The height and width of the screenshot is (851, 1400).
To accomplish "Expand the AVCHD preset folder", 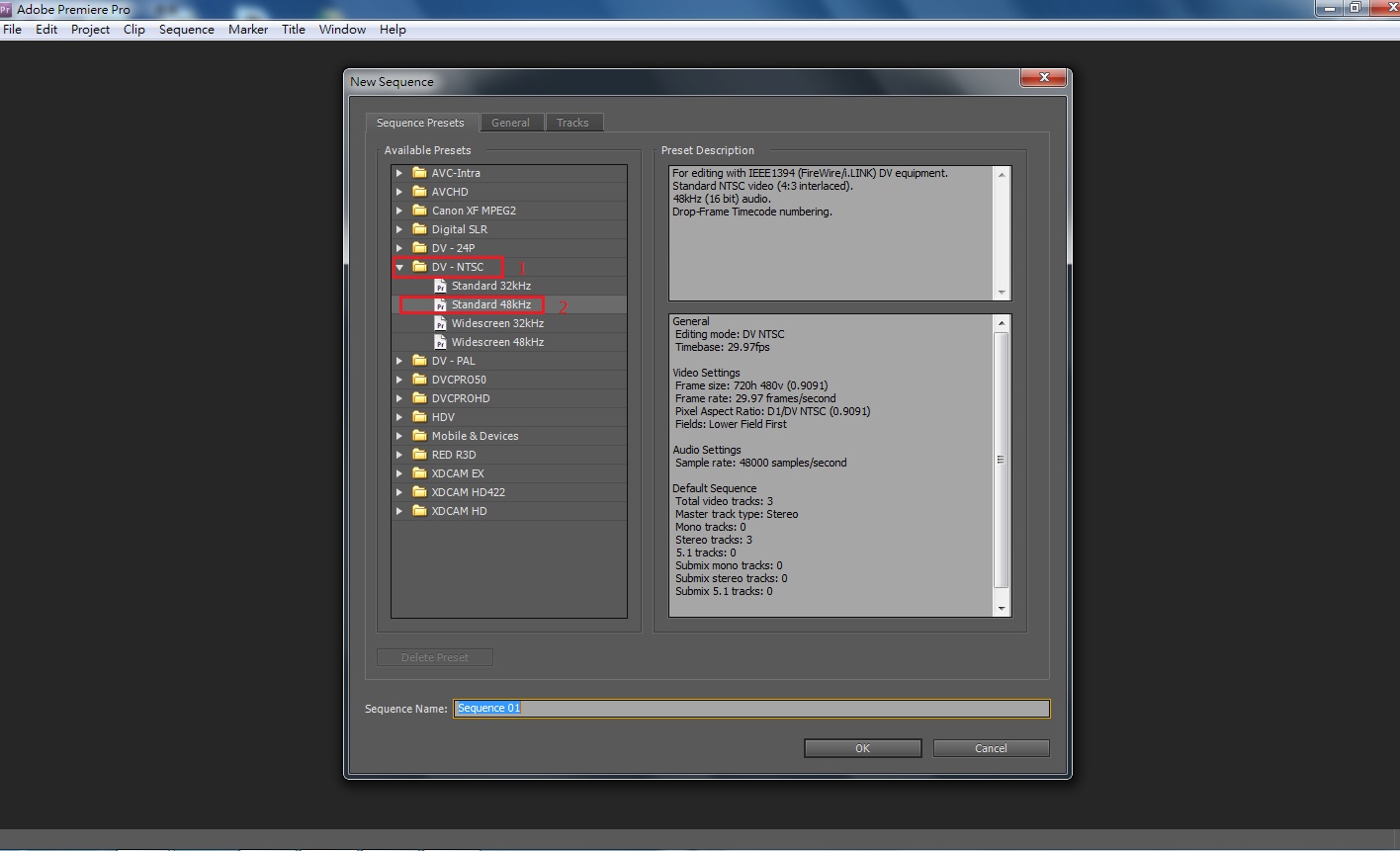I will pyautogui.click(x=399, y=192).
